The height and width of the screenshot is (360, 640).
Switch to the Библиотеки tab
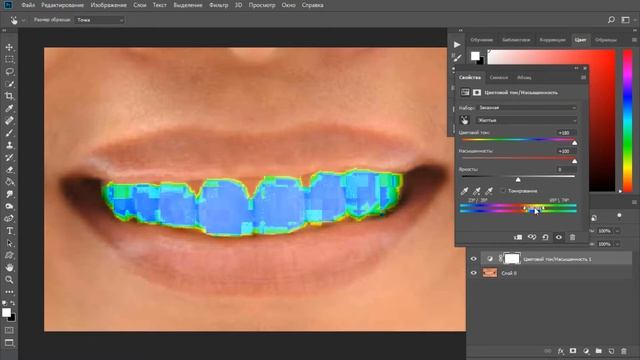coord(516,40)
